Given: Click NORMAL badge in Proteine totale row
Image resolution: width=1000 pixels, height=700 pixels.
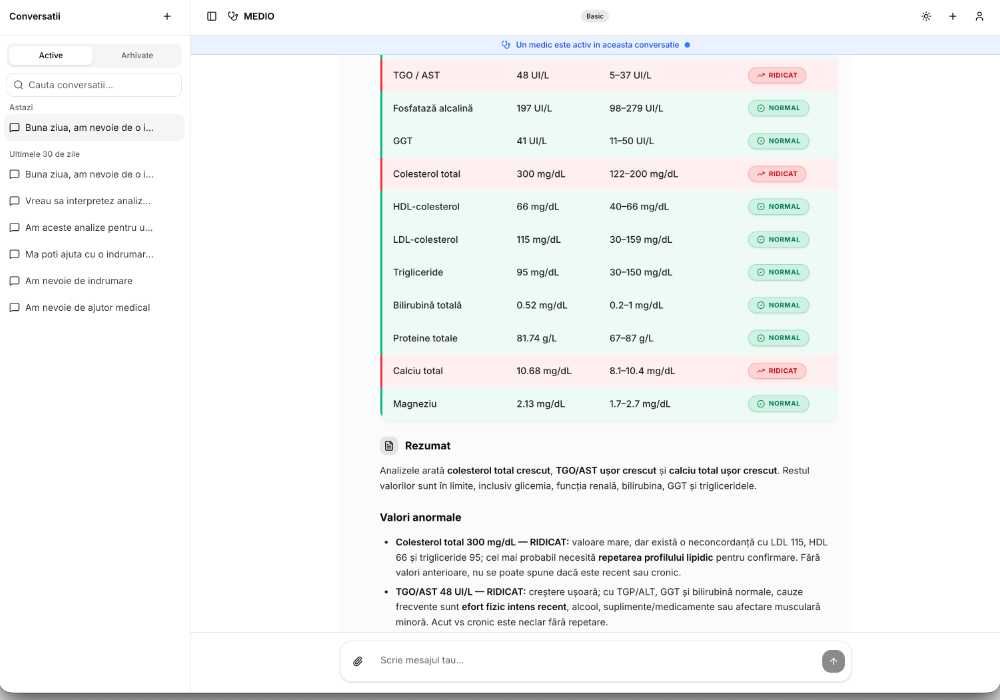Looking at the screenshot, I should pyautogui.click(x=778, y=338).
